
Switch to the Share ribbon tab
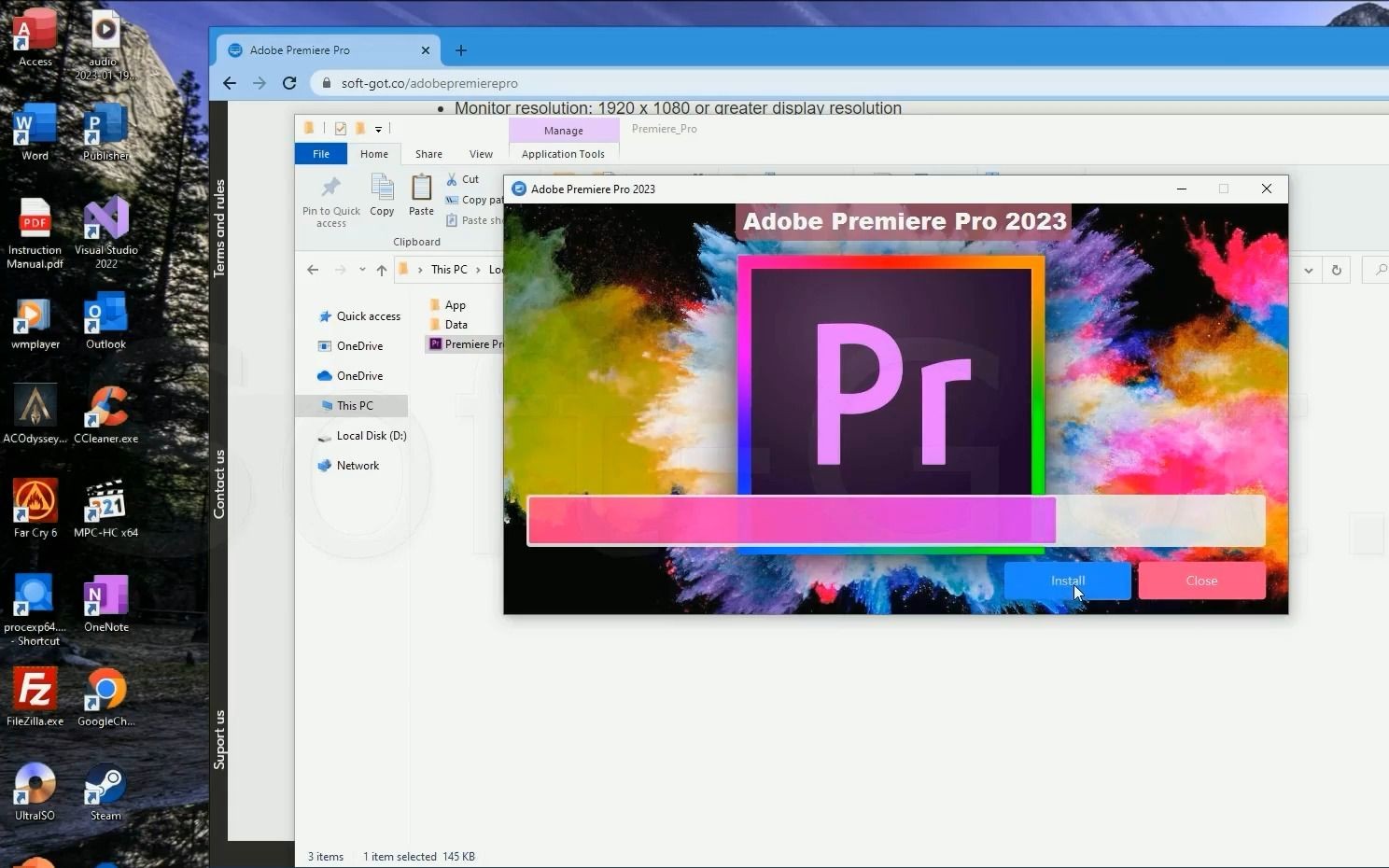(x=428, y=154)
